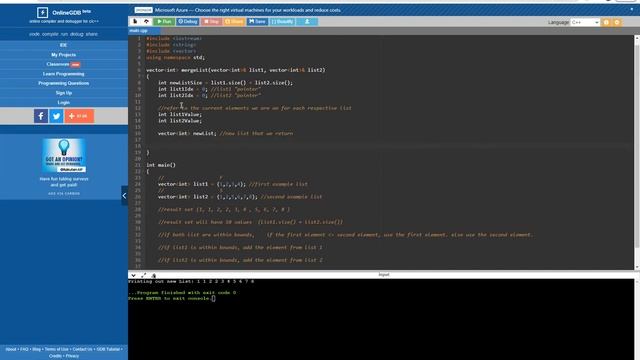Open the IDE sidebar link
Screen dimensions: 640x360
(x=63, y=45)
